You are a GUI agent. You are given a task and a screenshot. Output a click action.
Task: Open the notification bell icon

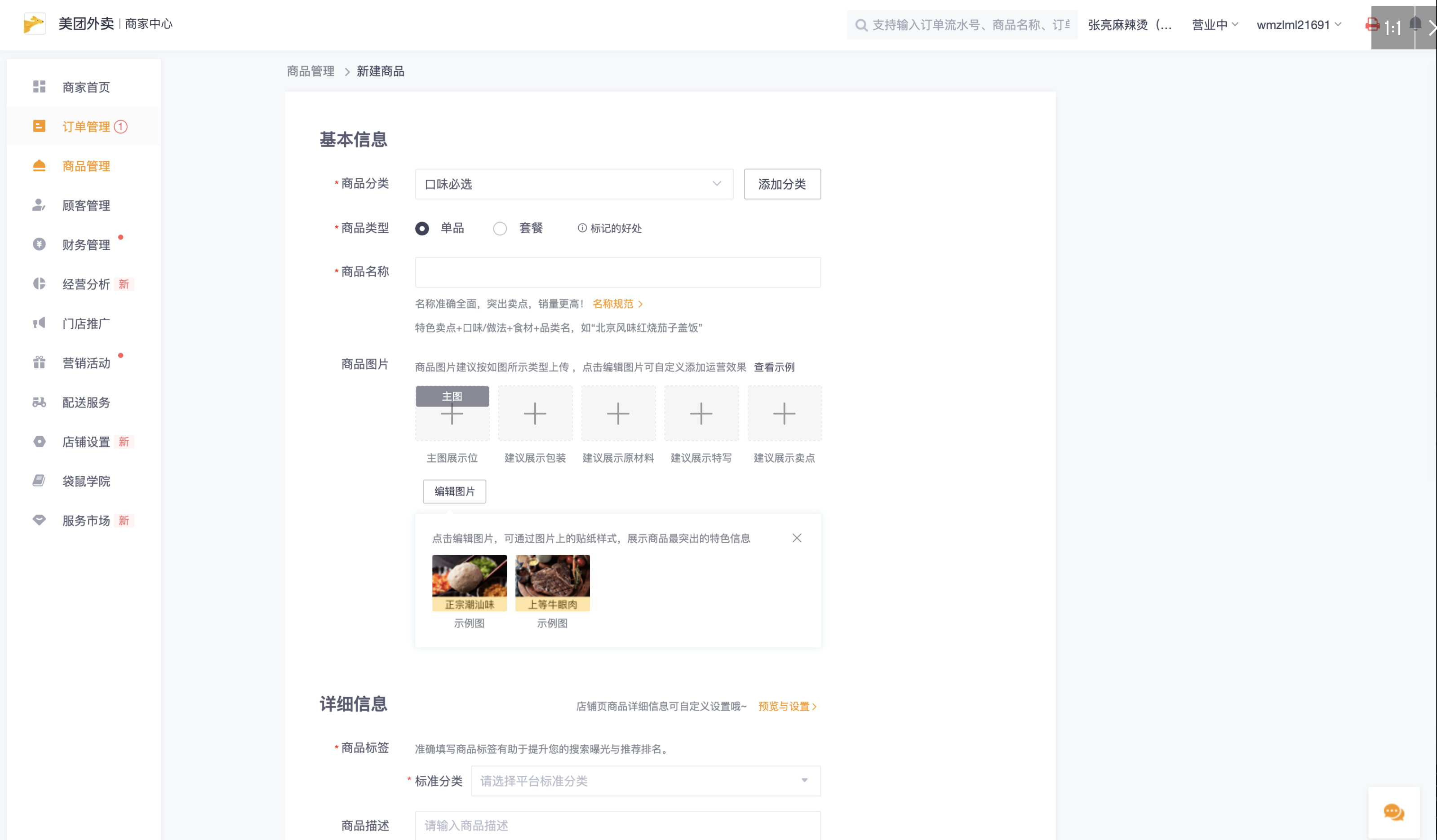pos(1415,24)
